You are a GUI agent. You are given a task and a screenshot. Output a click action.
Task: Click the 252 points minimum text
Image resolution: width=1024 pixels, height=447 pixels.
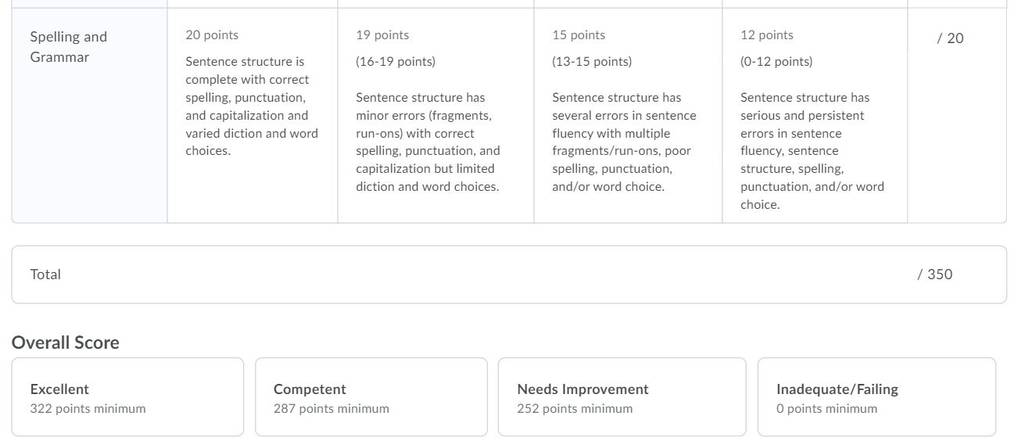pos(575,409)
